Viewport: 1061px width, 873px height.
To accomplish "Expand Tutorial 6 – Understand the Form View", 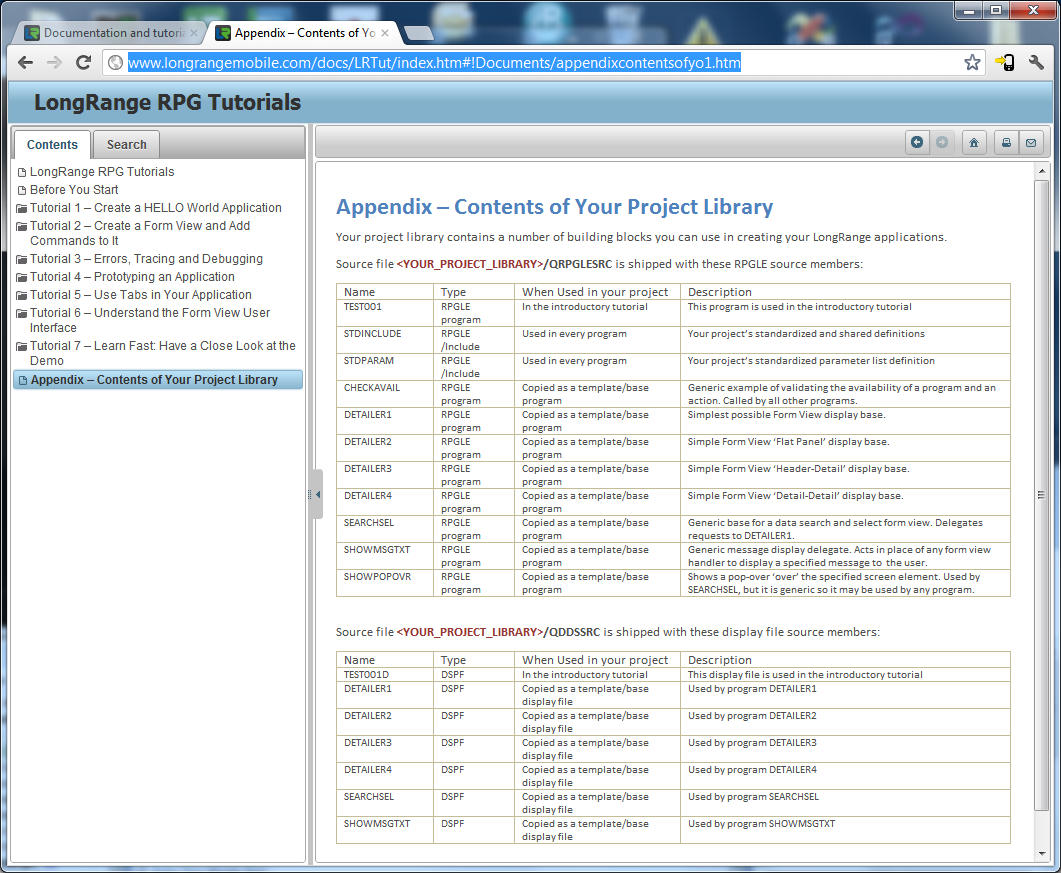I will point(150,320).
